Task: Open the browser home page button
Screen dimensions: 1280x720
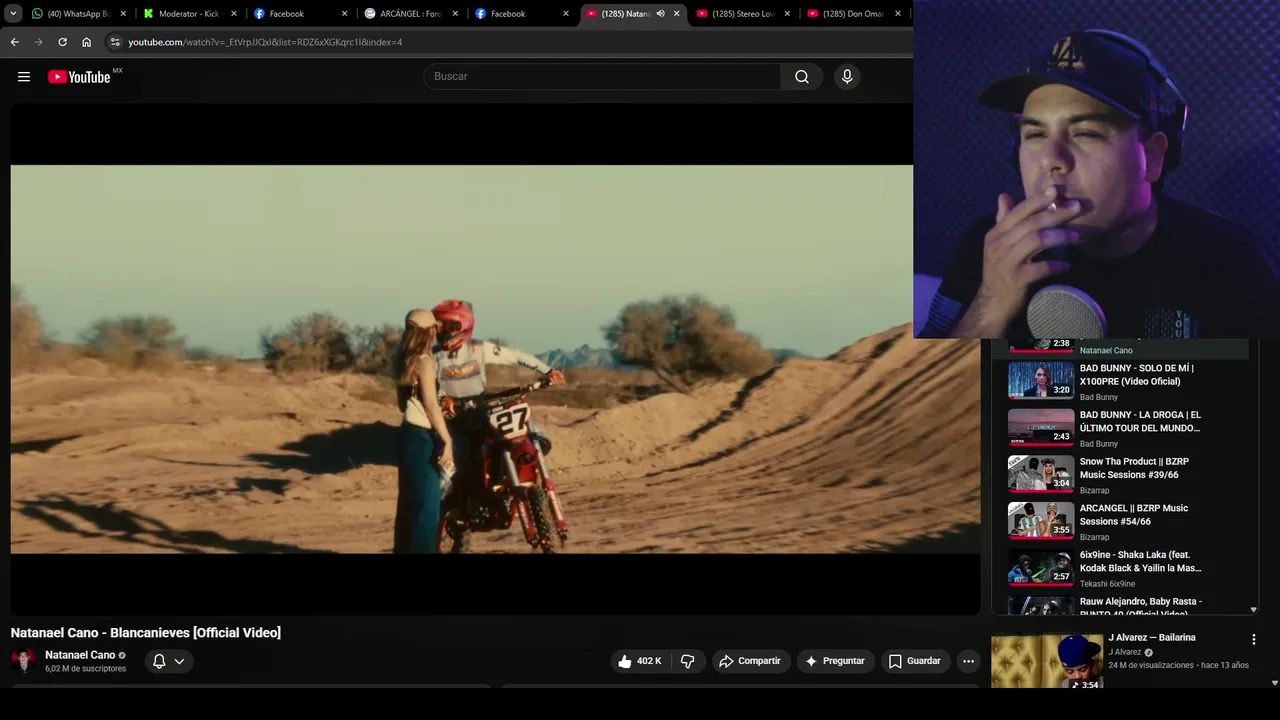Action: pyautogui.click(x=86, y=42)
